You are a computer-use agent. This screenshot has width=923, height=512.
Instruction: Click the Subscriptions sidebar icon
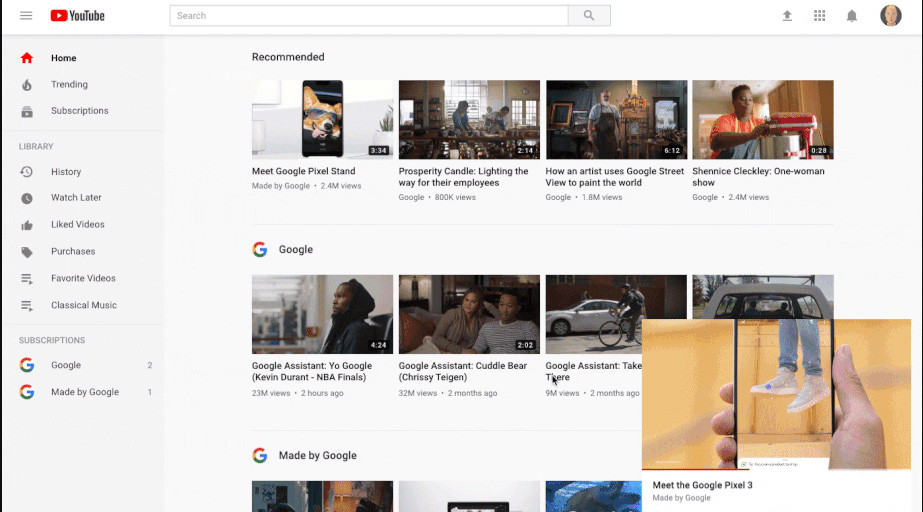click(26, 111)
